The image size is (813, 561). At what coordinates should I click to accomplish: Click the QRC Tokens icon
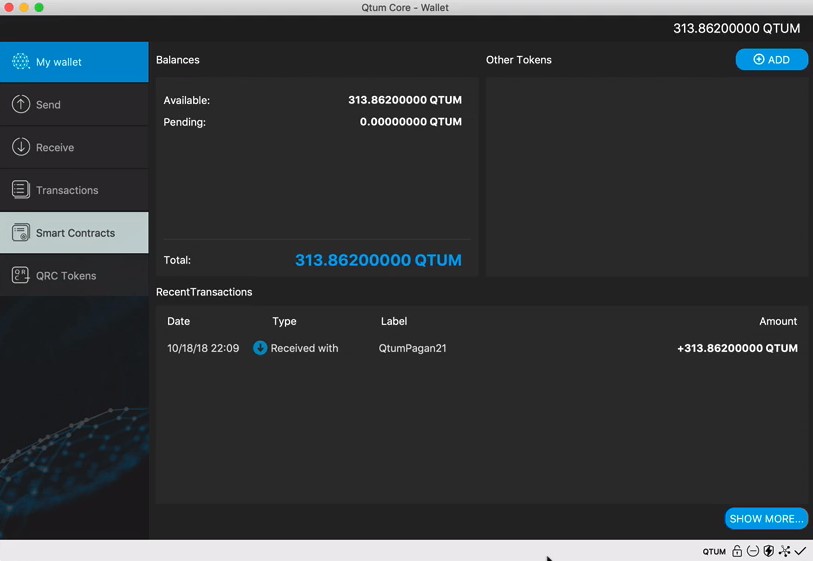coord(21,275)
